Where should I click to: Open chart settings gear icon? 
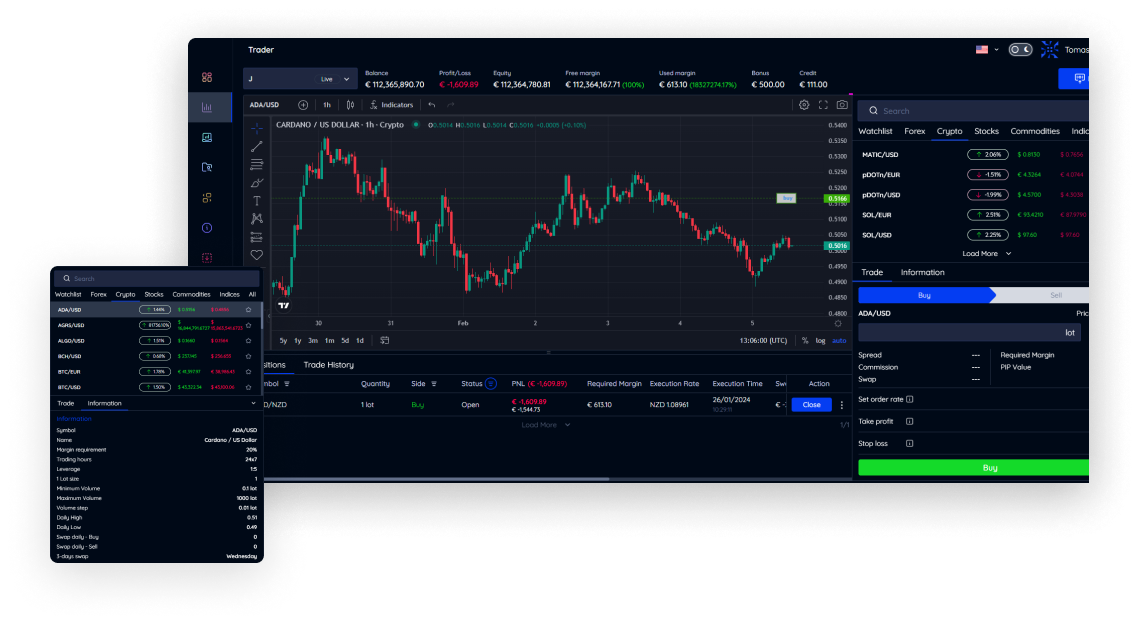coord(804,105)
